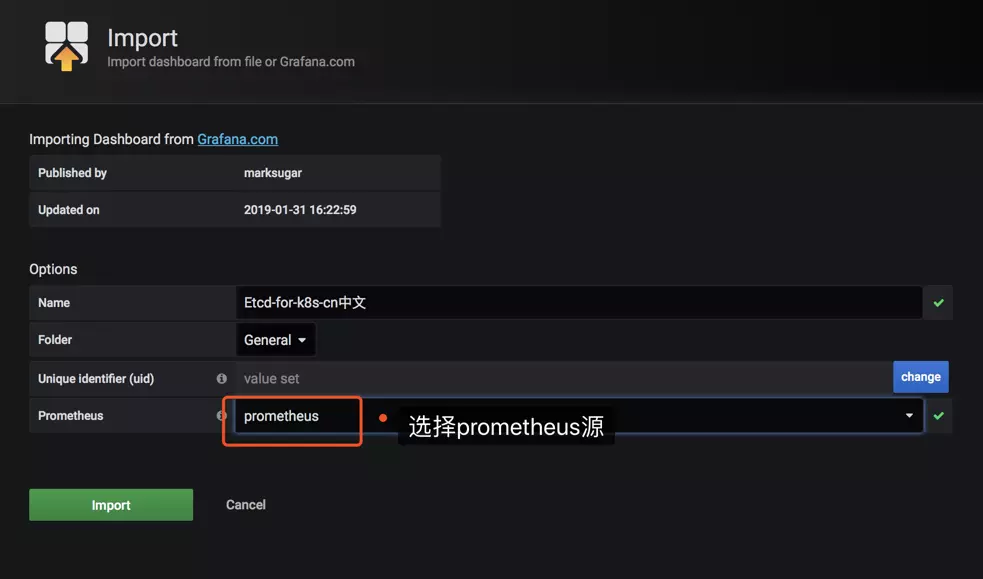Click the Unique identifier (uid) label
Image resolution: width=983 pixels, height=579 pixels.
coord(96,378)
